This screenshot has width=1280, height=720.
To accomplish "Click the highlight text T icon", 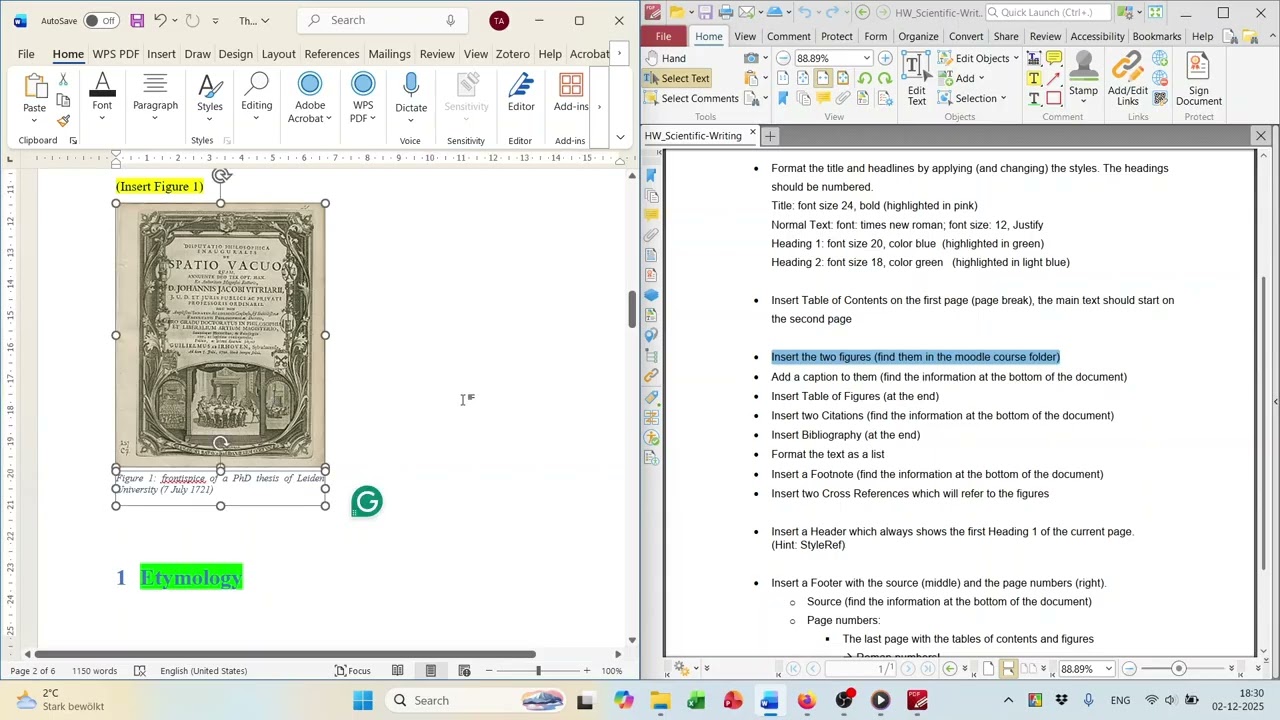I will (1034, 78).
